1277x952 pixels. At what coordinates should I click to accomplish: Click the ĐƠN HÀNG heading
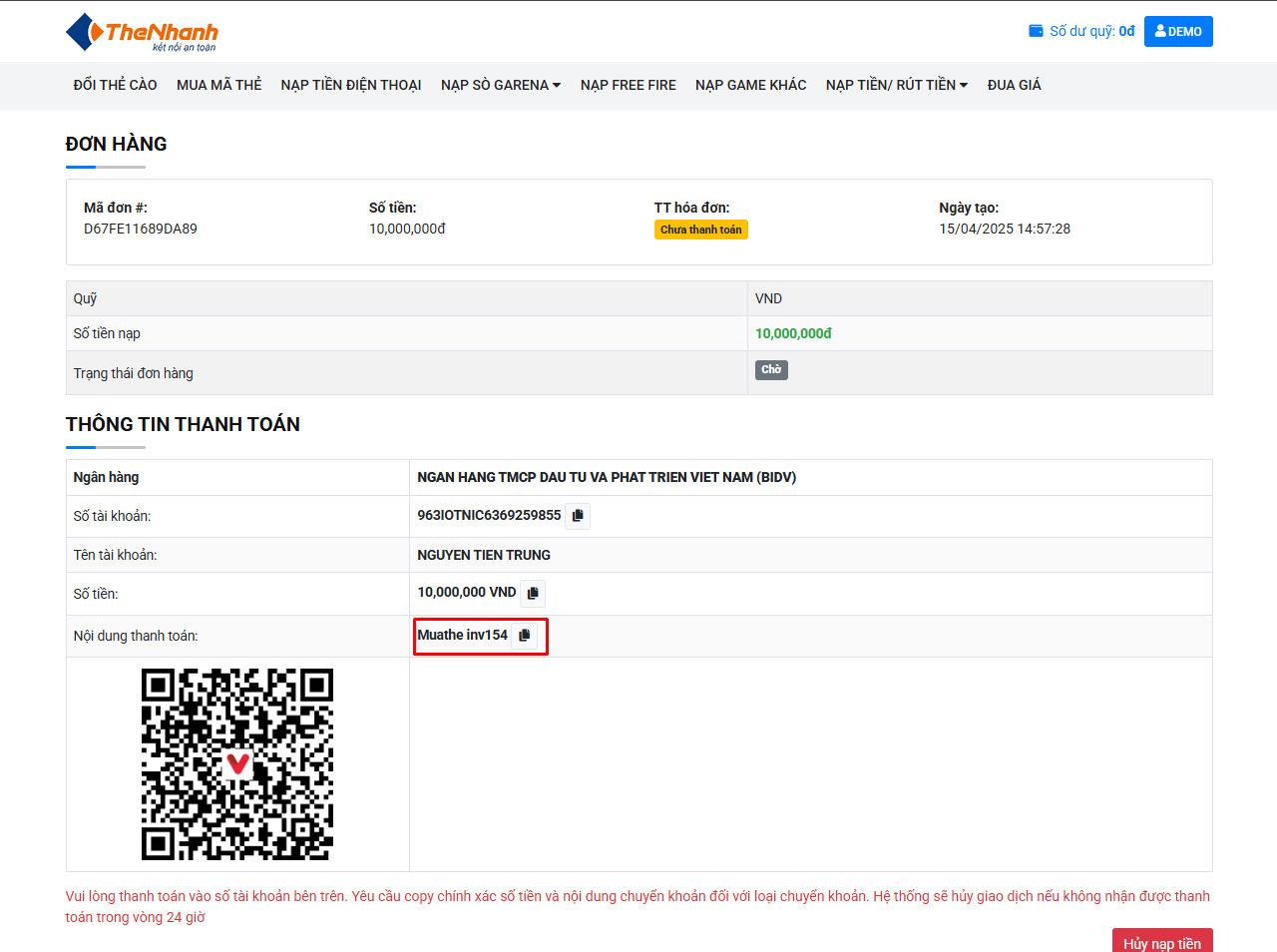tap(117, 144)
